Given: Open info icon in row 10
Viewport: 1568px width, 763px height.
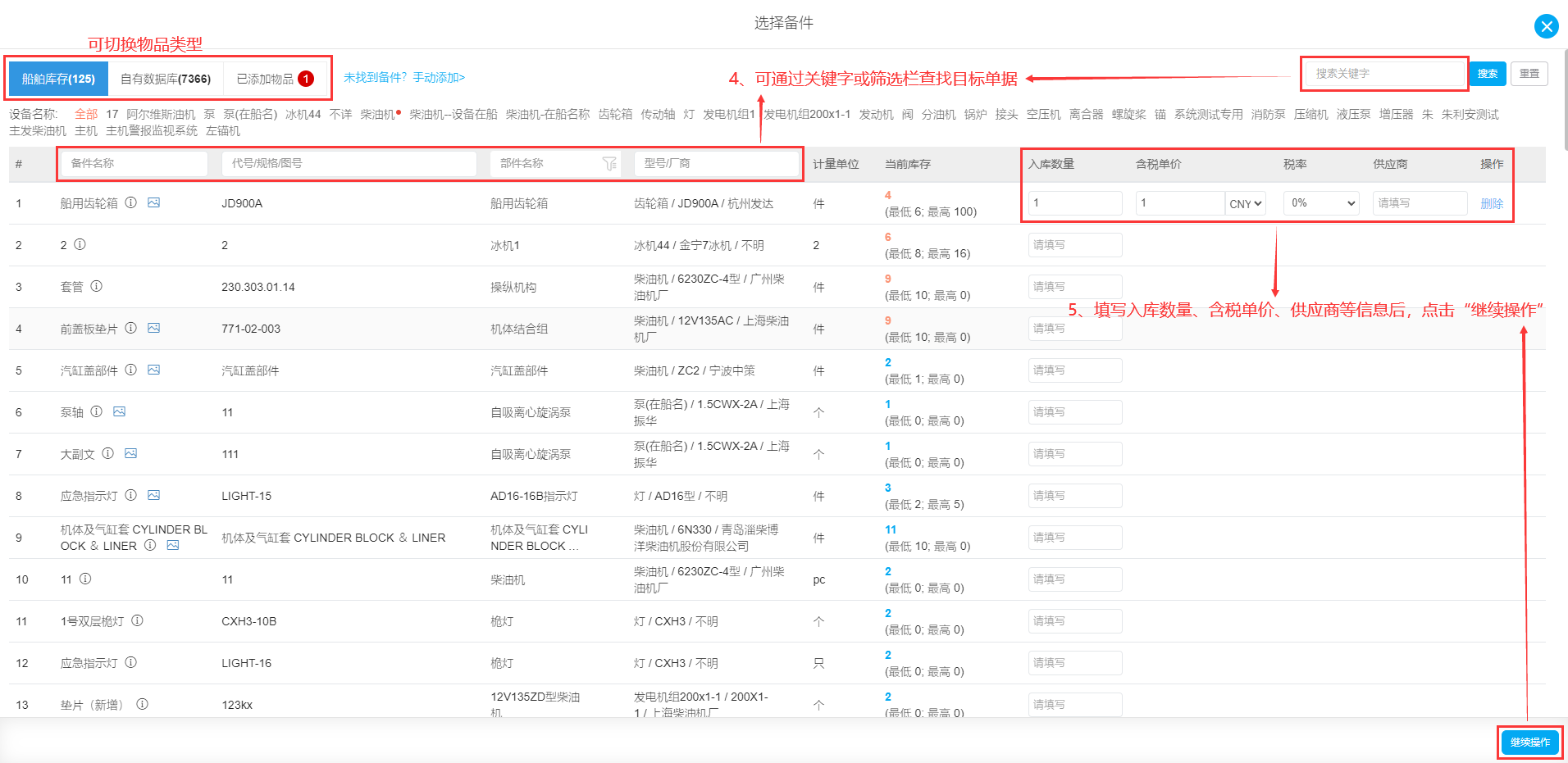Looking at the screenshot, I should pyautogui.click(x=85, y=579).
